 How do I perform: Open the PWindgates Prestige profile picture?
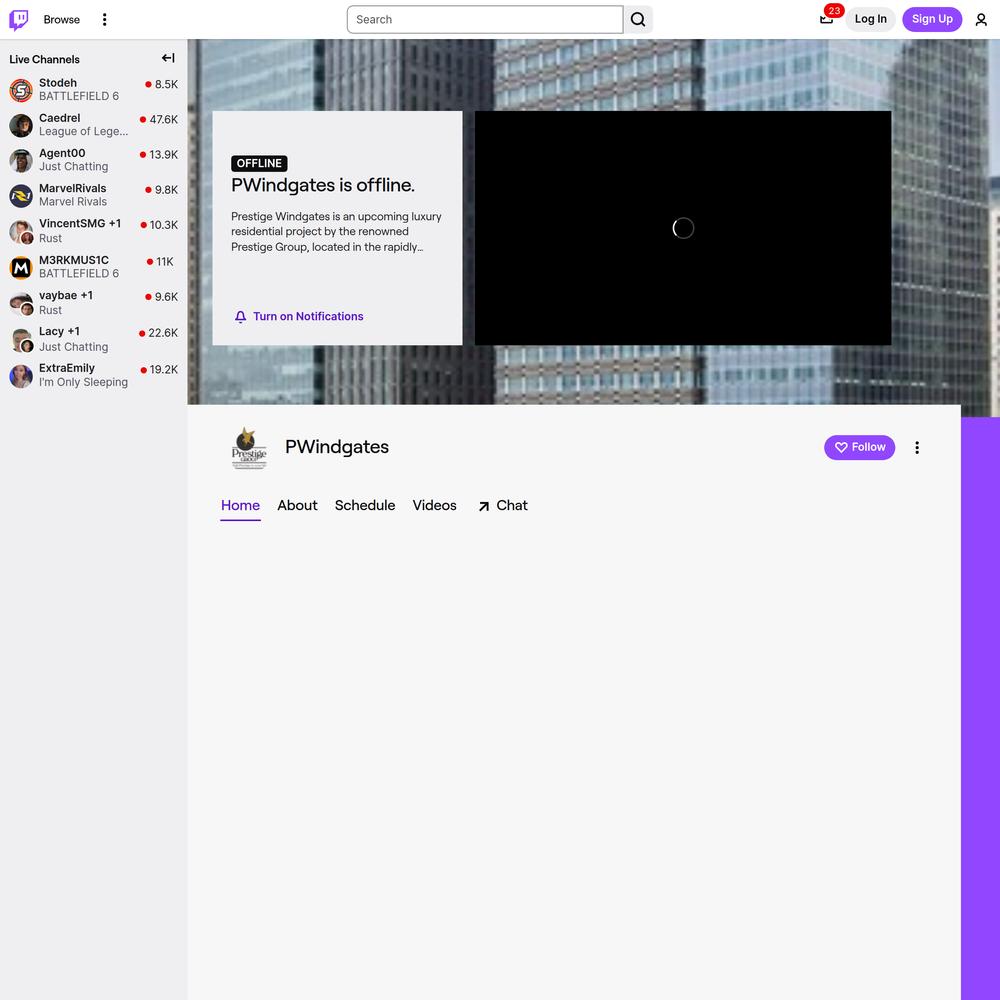pos(249,448)
